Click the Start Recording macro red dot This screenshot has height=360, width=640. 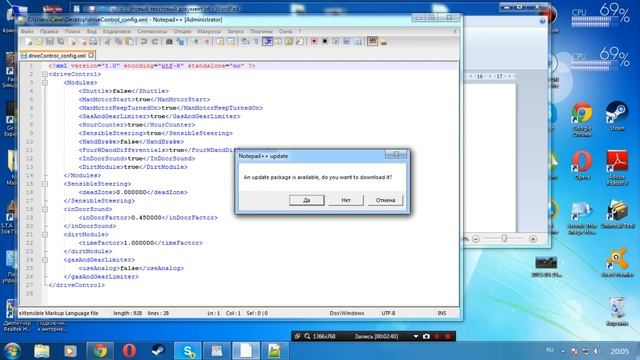pos(314,42)
